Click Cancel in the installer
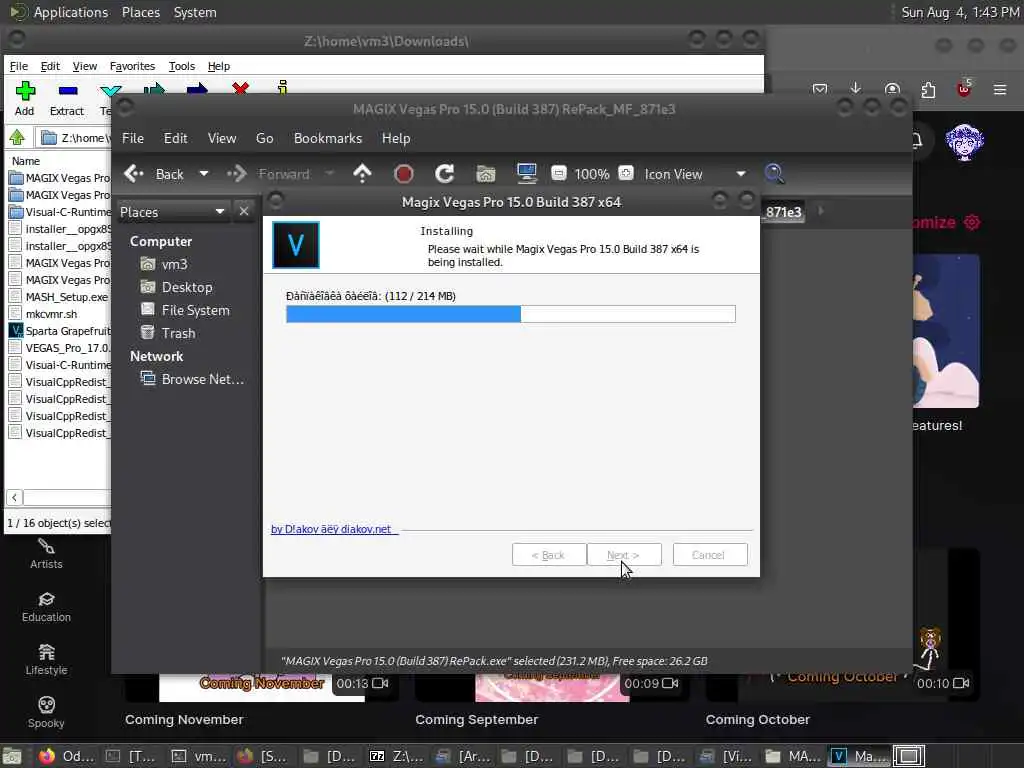Image resolution: width=1024 pixels, height=768 pixels. coord(710,554)
